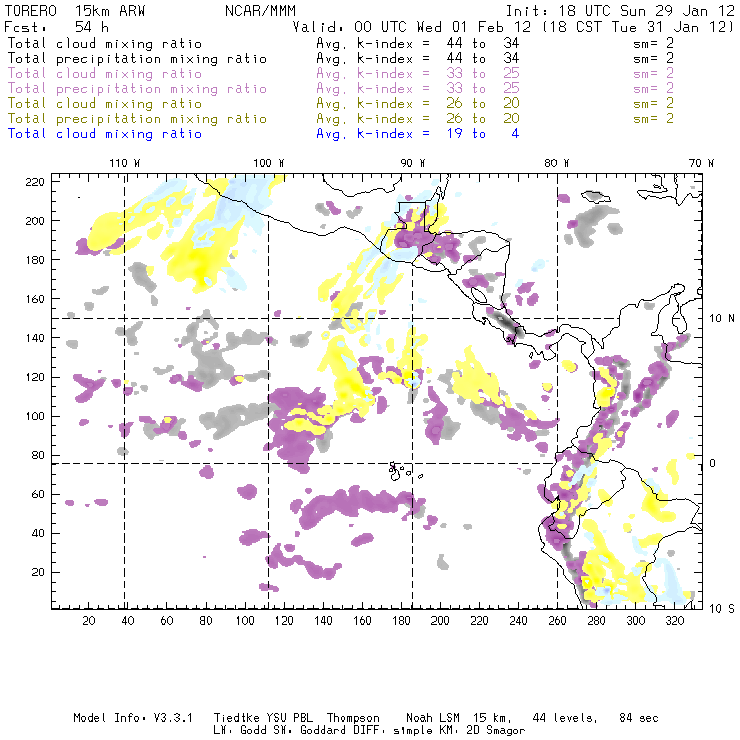Click the '10 S' latitude label

pos(722,609)
